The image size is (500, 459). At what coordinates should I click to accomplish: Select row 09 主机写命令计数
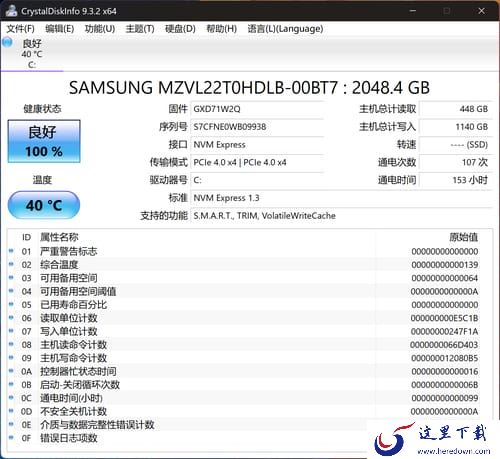[250, 358]
